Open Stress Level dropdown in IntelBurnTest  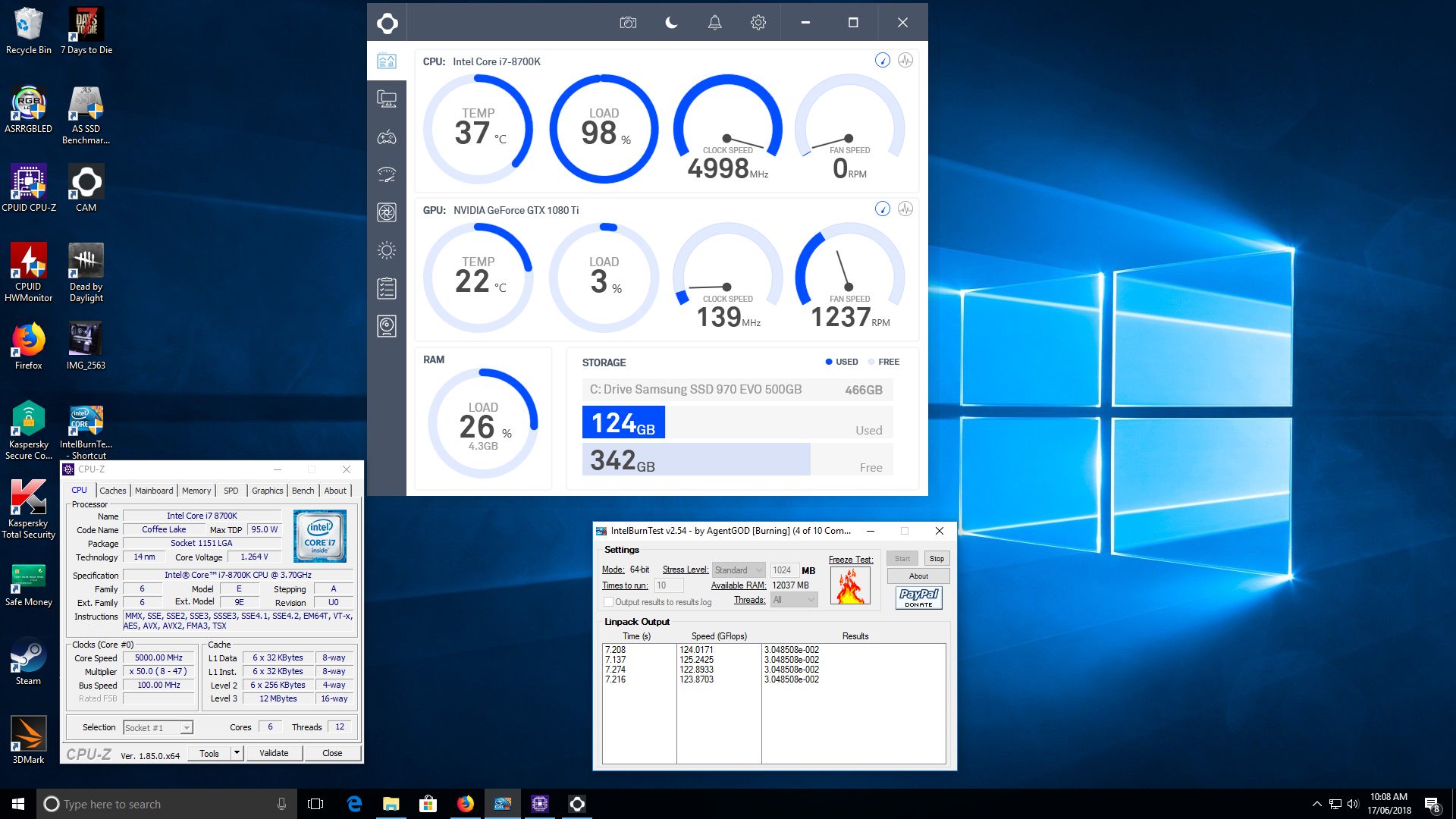pos(739,570)
